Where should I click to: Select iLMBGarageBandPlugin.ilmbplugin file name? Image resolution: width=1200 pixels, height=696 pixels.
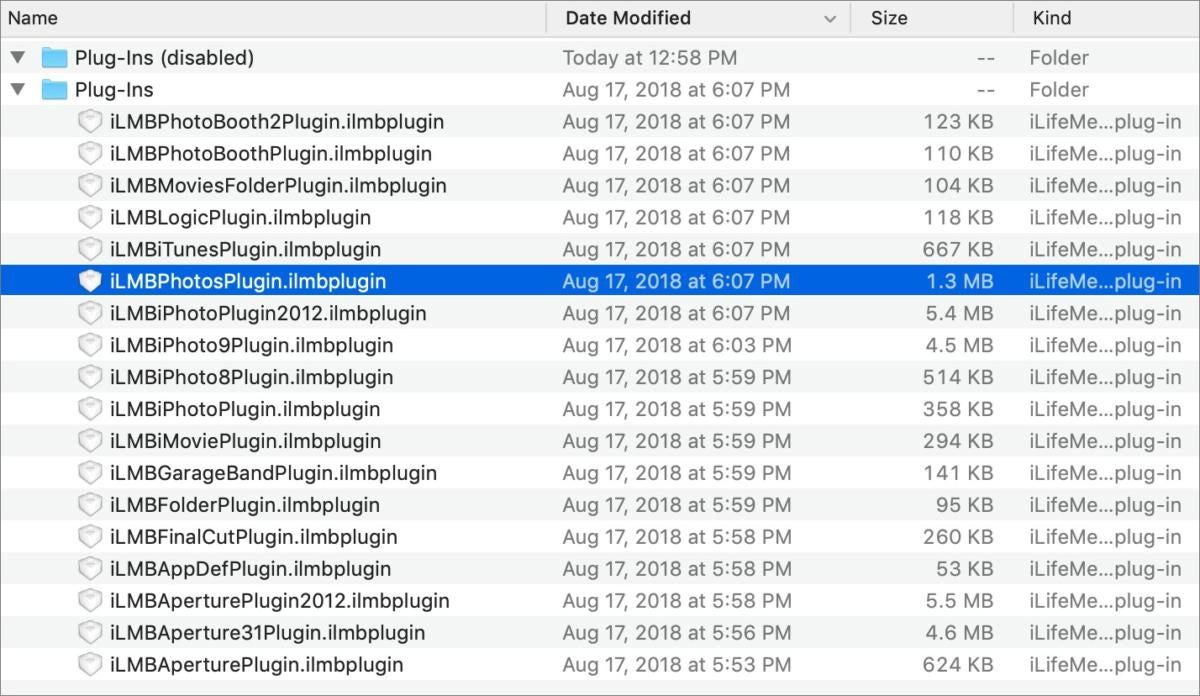coord(273,473)
